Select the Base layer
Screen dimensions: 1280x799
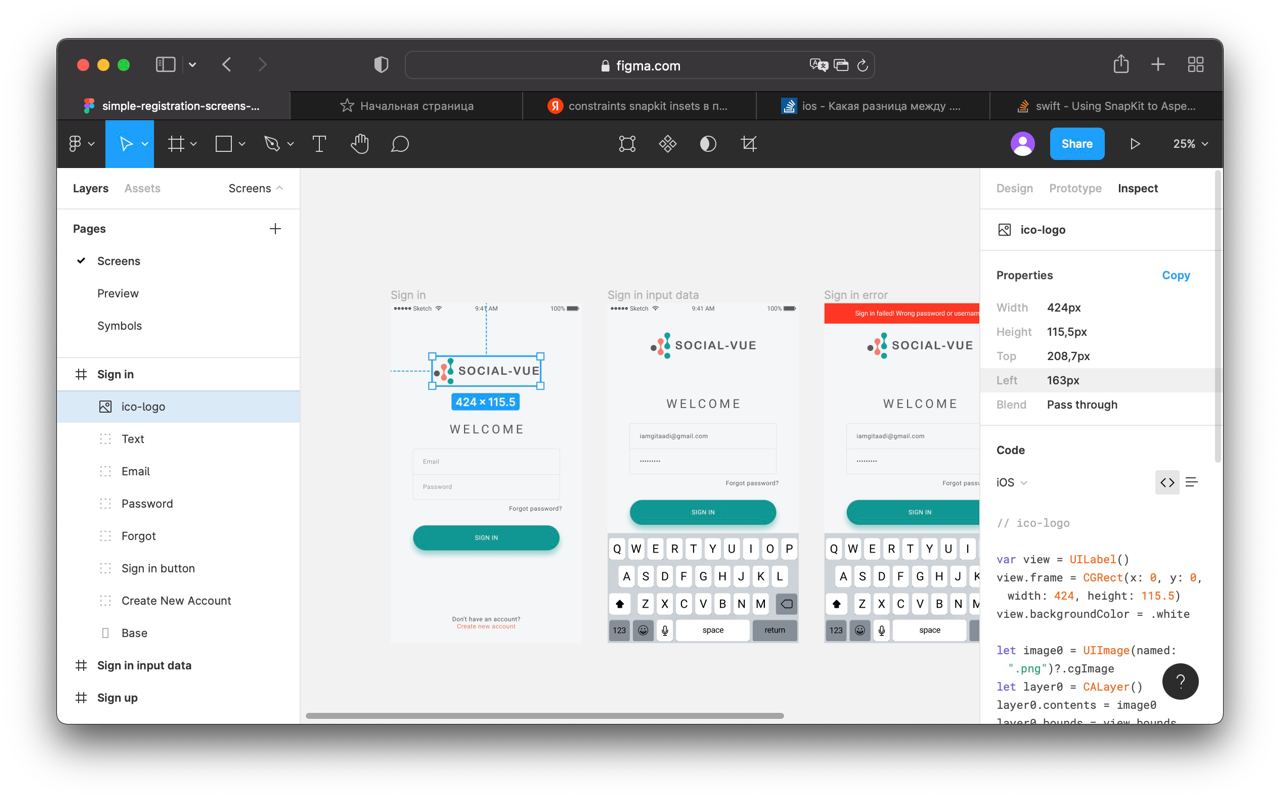coord(178,633)
